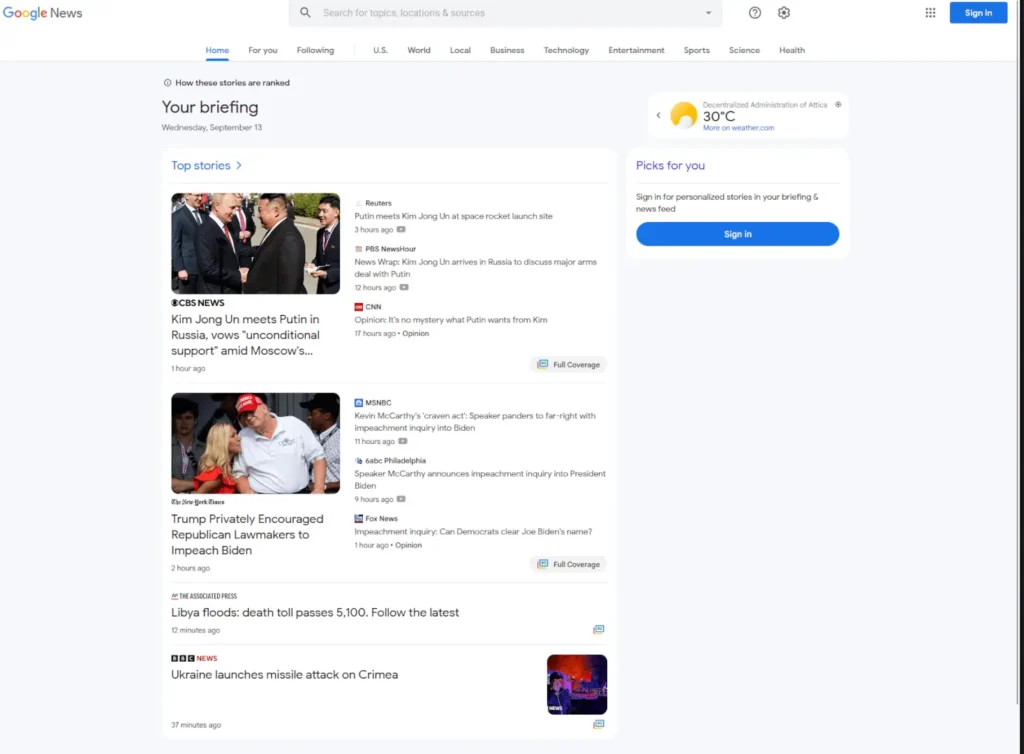Image resolution: width=1024 pixels, height=754 pixels.
Task: Open Speaker McCarthy announces impeachment inquiry story
Action: (x=480, y=480)
